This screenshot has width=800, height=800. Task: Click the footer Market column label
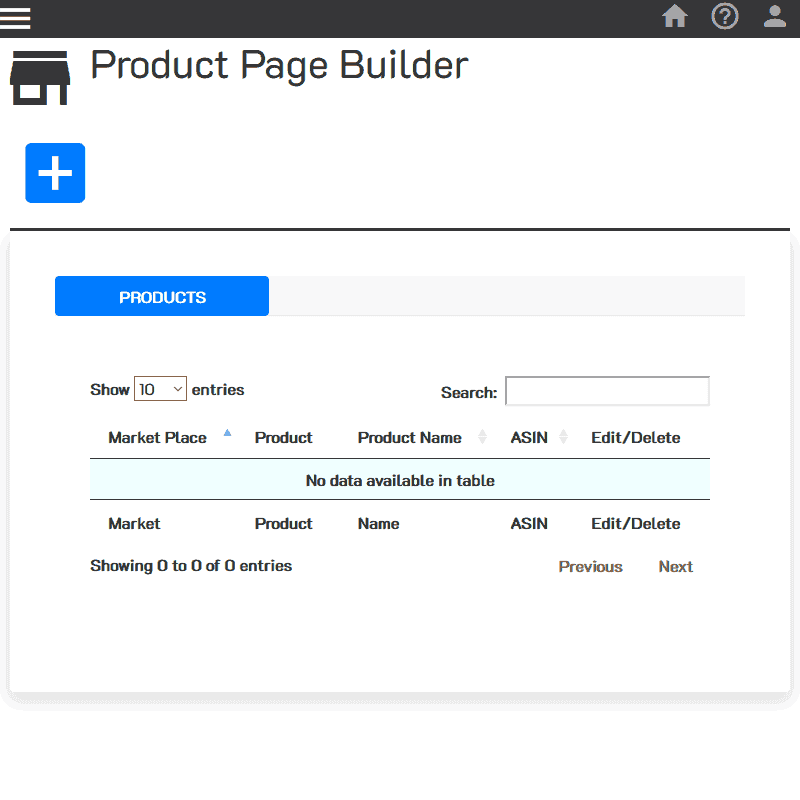click(x=134, y=523)
